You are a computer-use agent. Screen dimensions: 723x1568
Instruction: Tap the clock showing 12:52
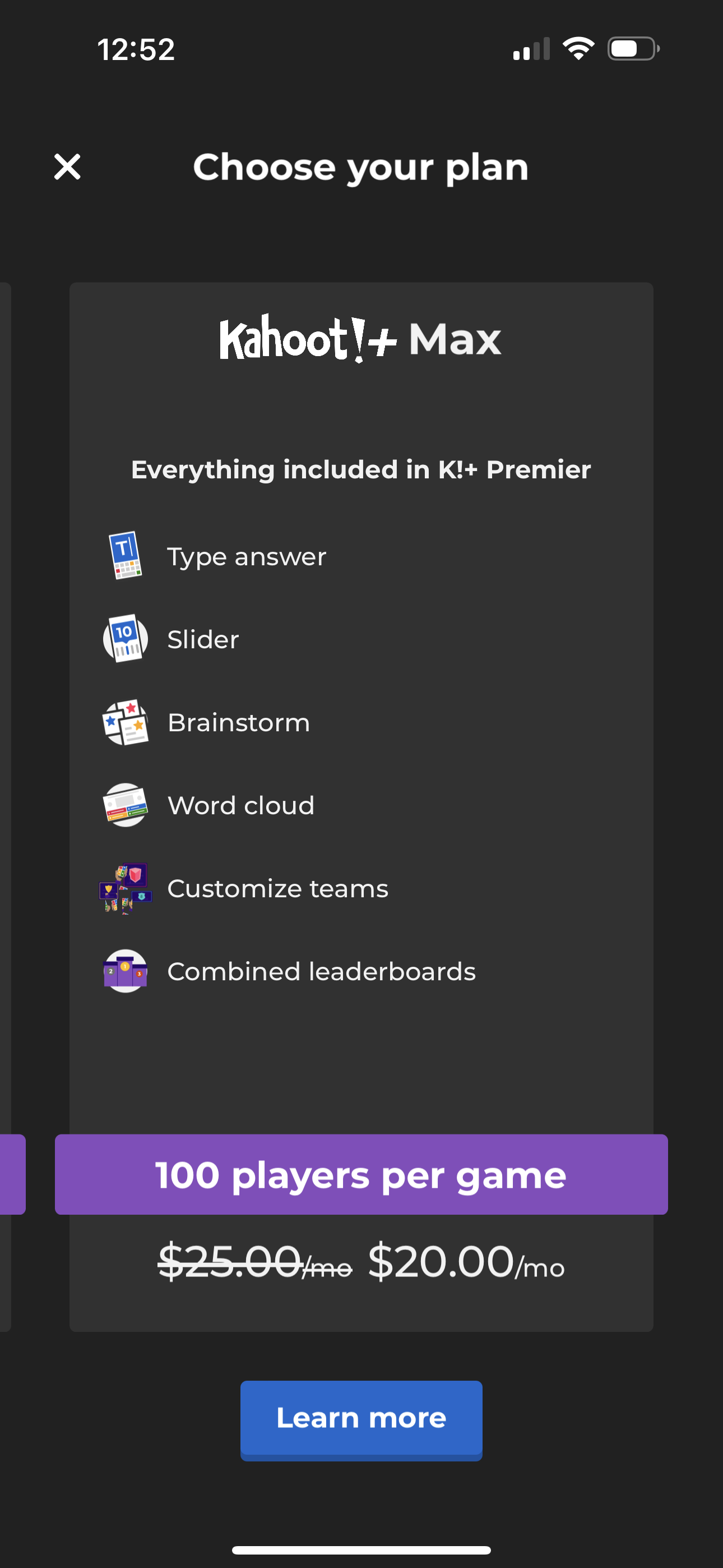pyautogui.click(x=136, y=50)
